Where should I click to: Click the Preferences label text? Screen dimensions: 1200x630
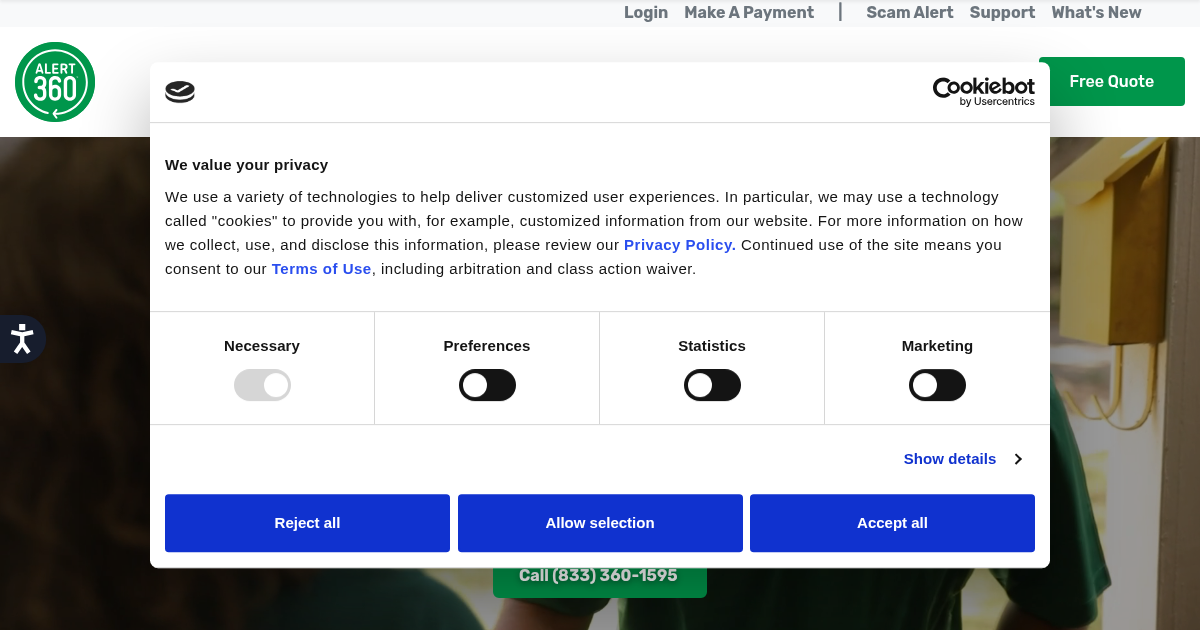coord(487,346)
